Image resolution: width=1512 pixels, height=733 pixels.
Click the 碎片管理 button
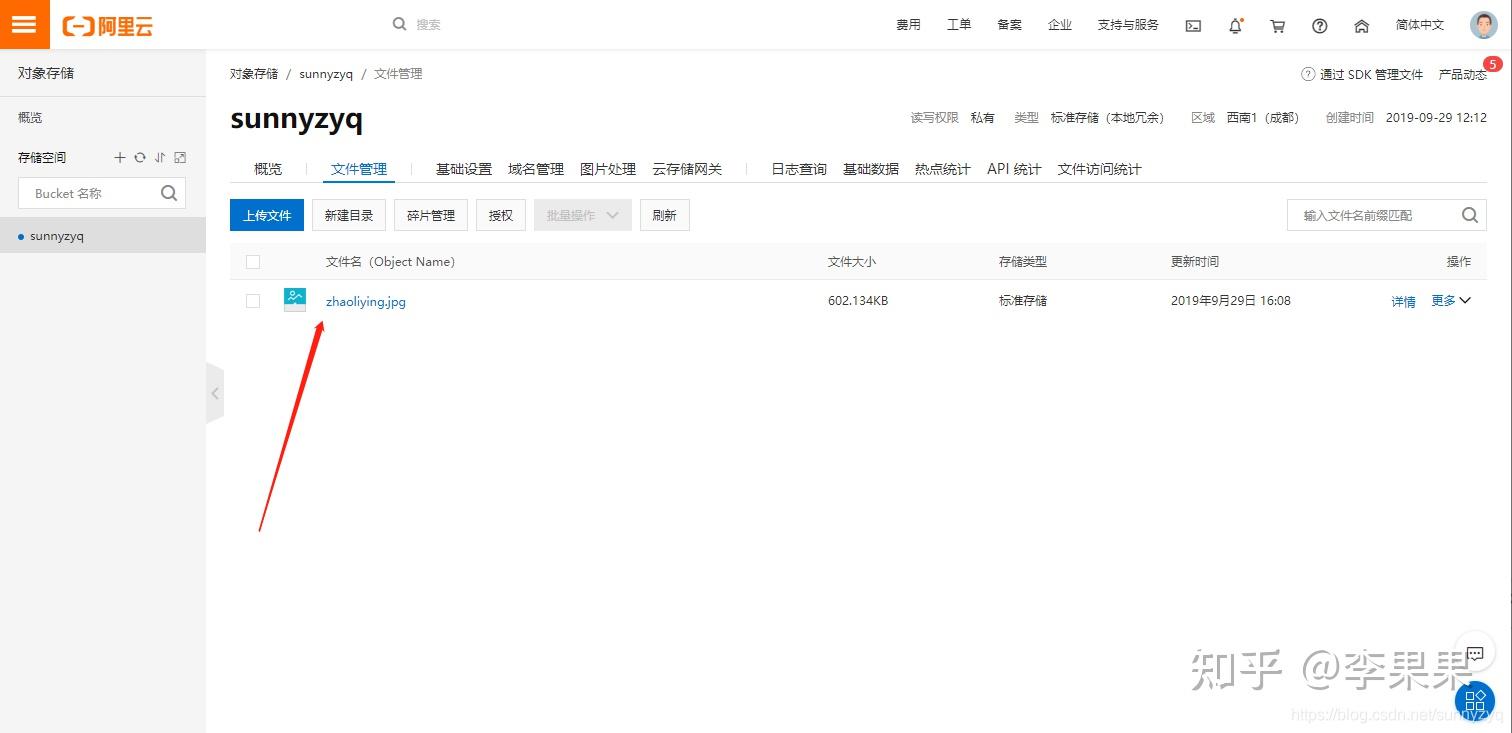tap(431, 215)
